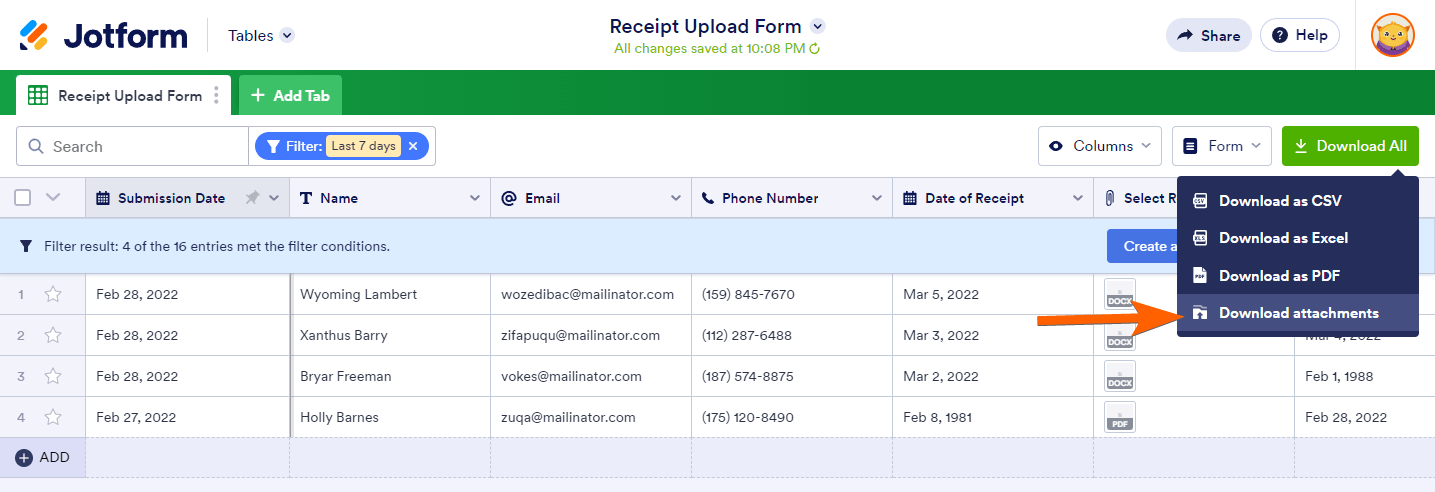Select Download attachments from the menu
This screenshot has width=1435, height=492.
click(x=1298, y=313)
